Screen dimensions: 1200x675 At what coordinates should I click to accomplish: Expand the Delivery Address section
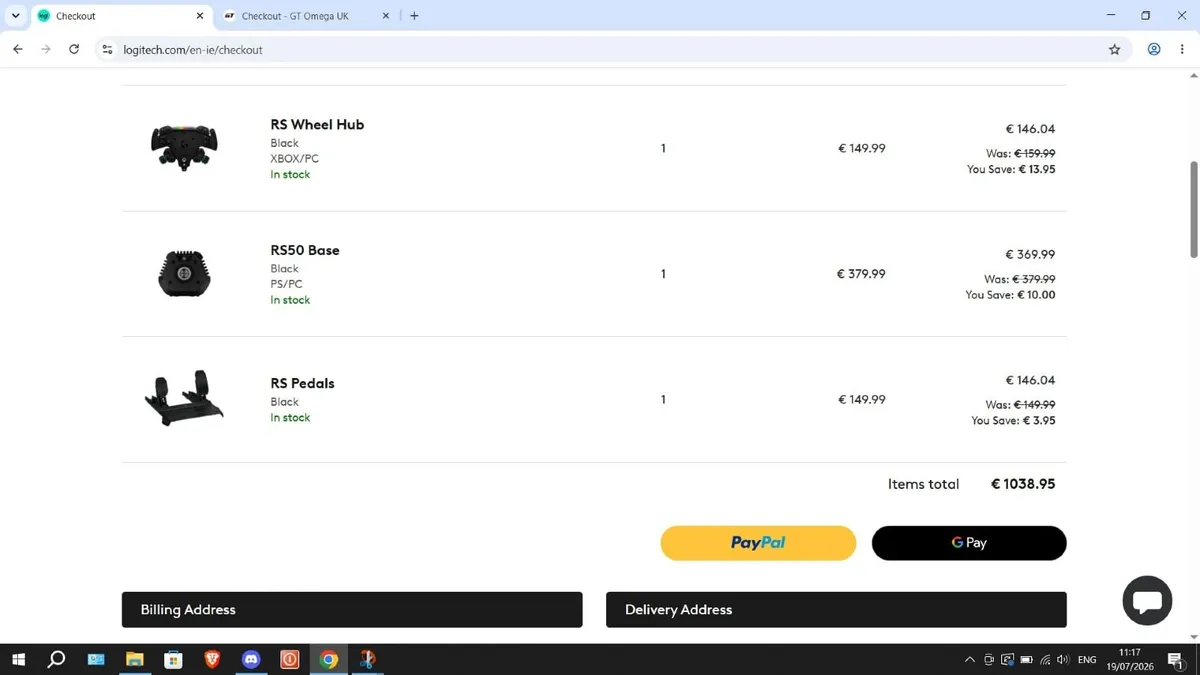[836, 609]
